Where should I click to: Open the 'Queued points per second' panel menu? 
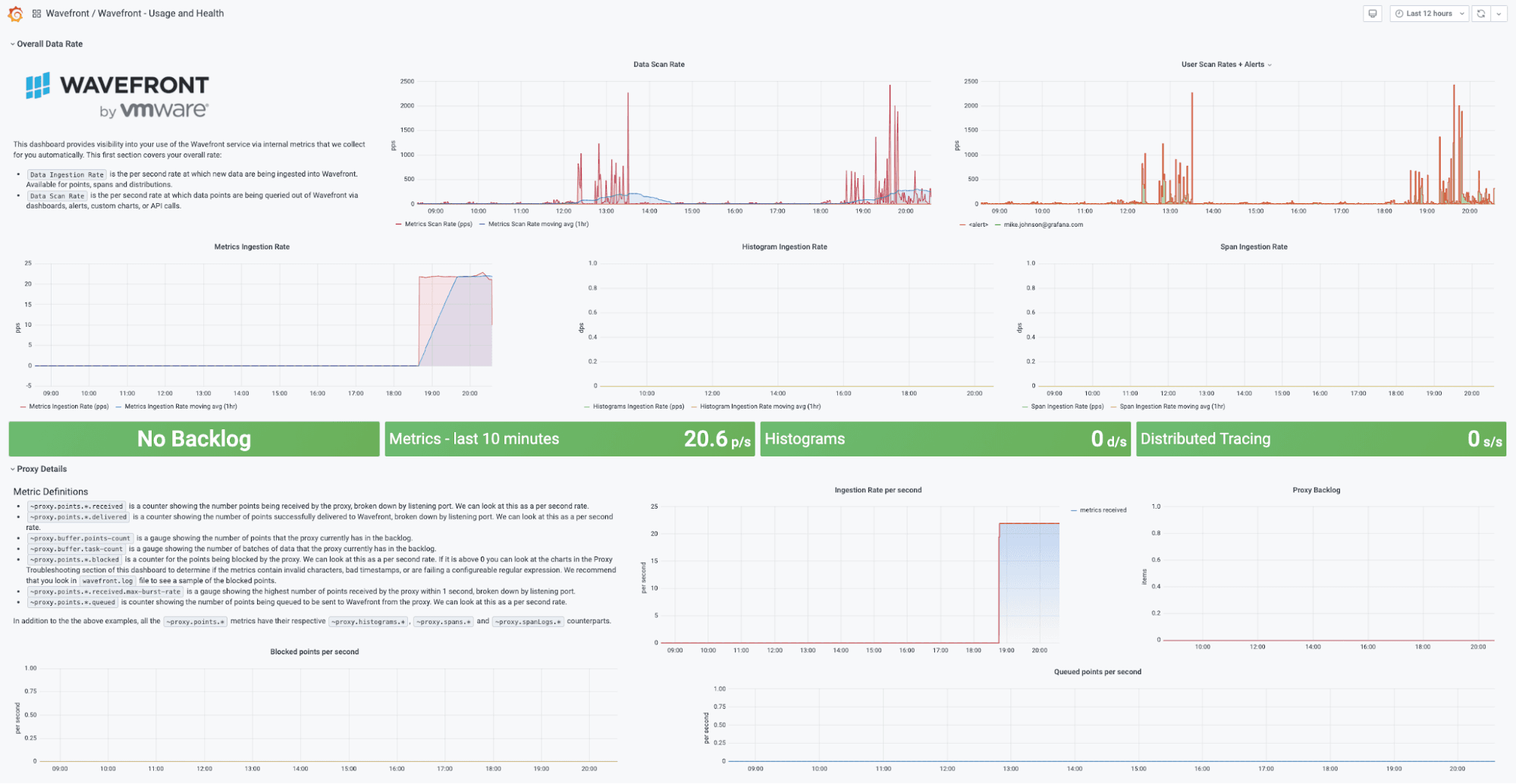click(1097, 673)
